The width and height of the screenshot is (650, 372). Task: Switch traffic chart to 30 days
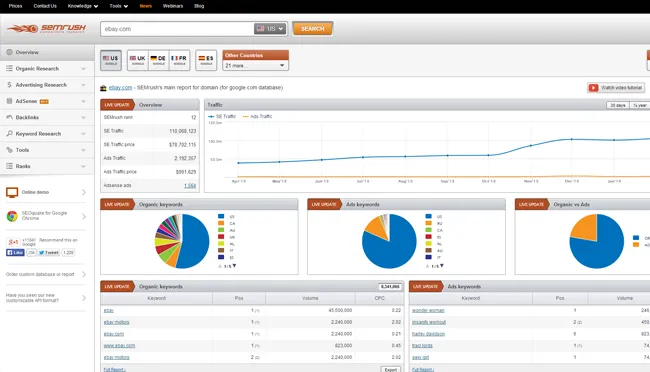pos(618,105)
